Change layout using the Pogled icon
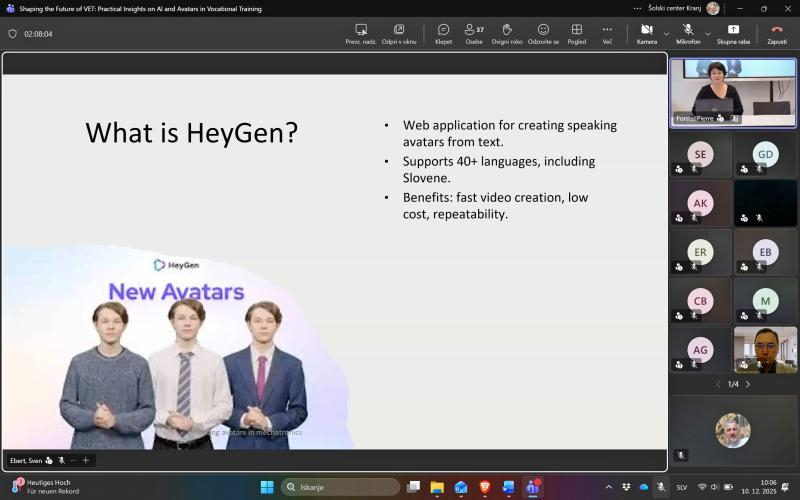Viewport: 800px width, 500px height. [576, 34]
